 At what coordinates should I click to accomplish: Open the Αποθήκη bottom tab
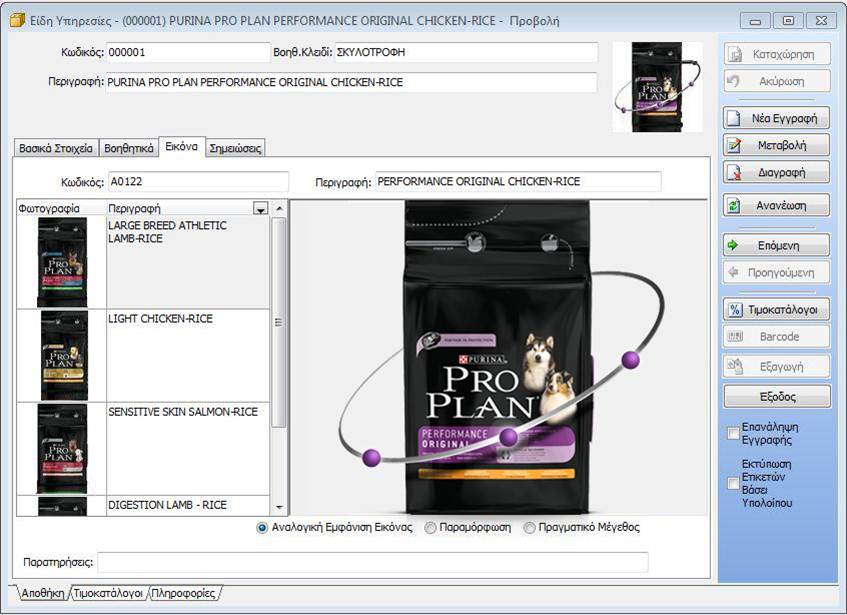tap(43, 593)
